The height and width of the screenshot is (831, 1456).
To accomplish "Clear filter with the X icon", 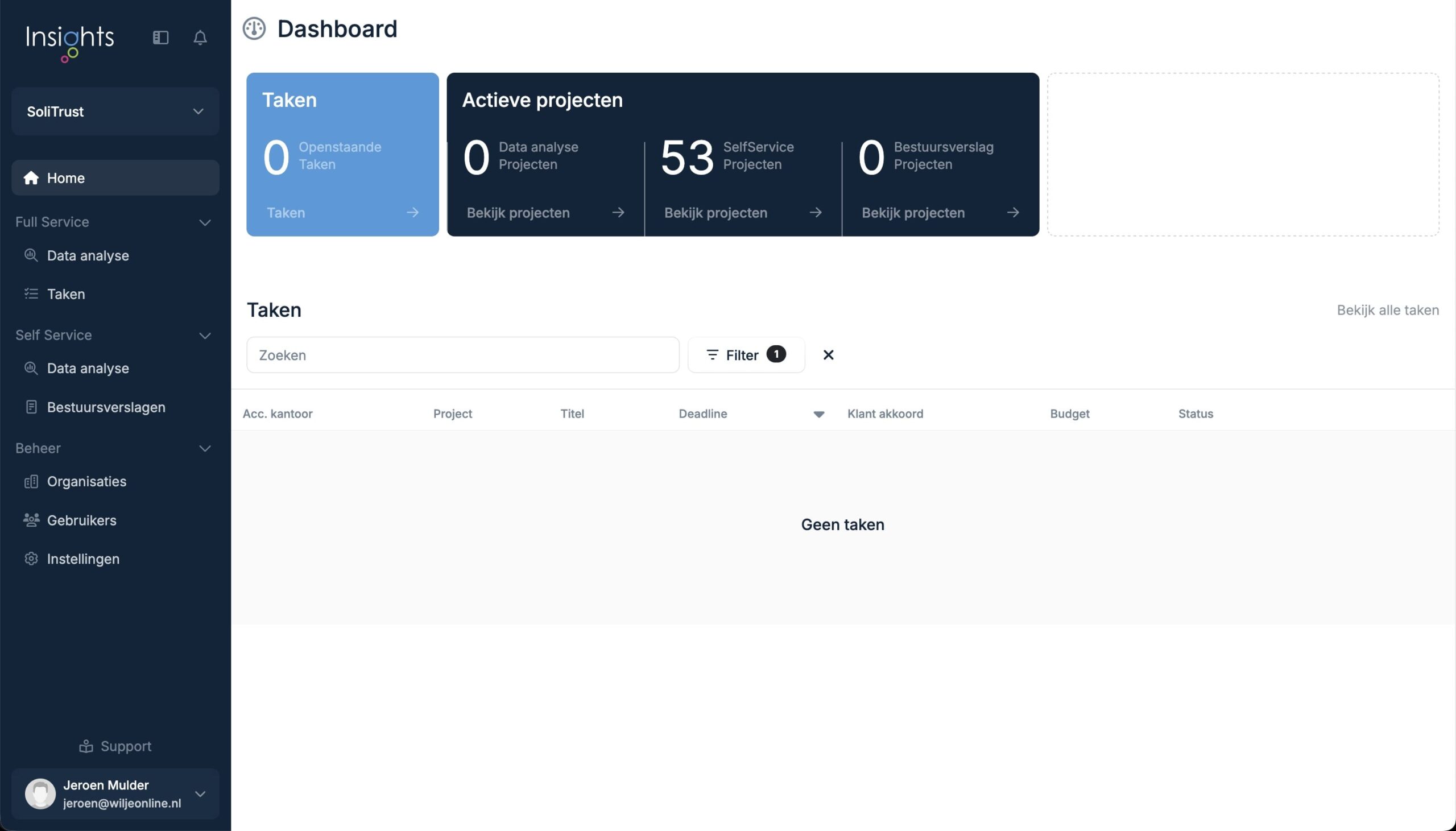I will click(x=829, y=355).
